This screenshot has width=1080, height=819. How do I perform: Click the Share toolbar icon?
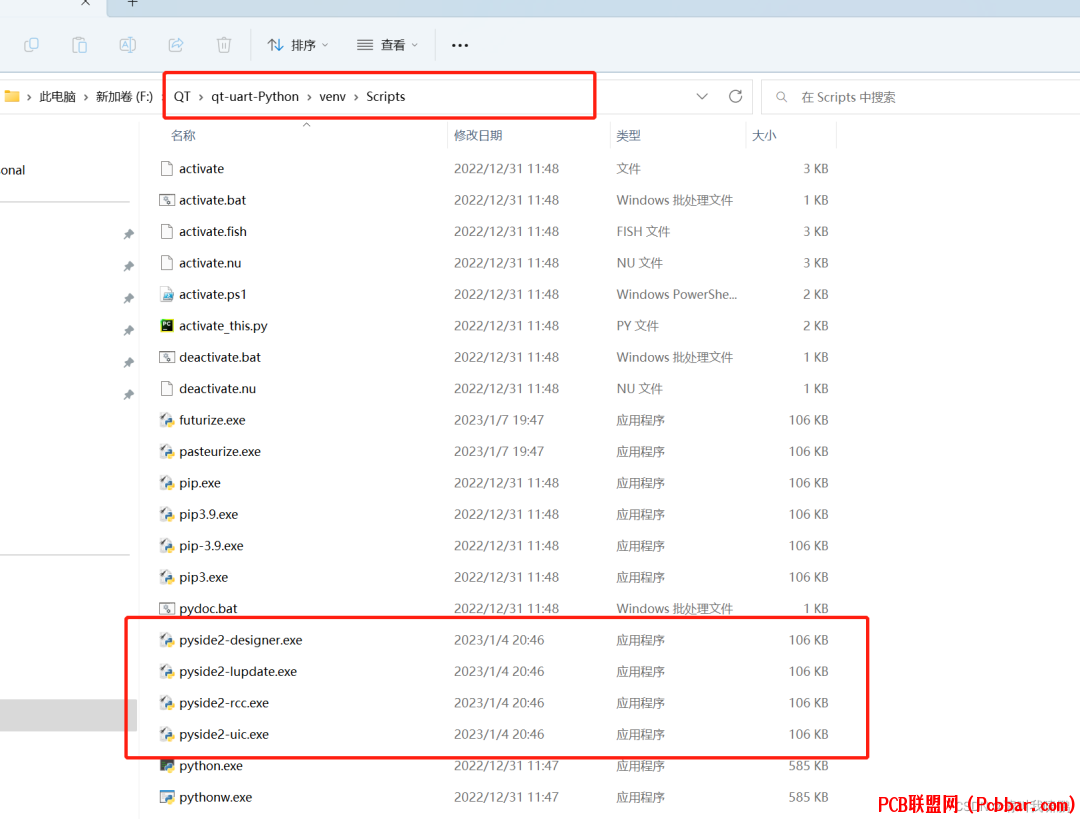click(176, 45)
